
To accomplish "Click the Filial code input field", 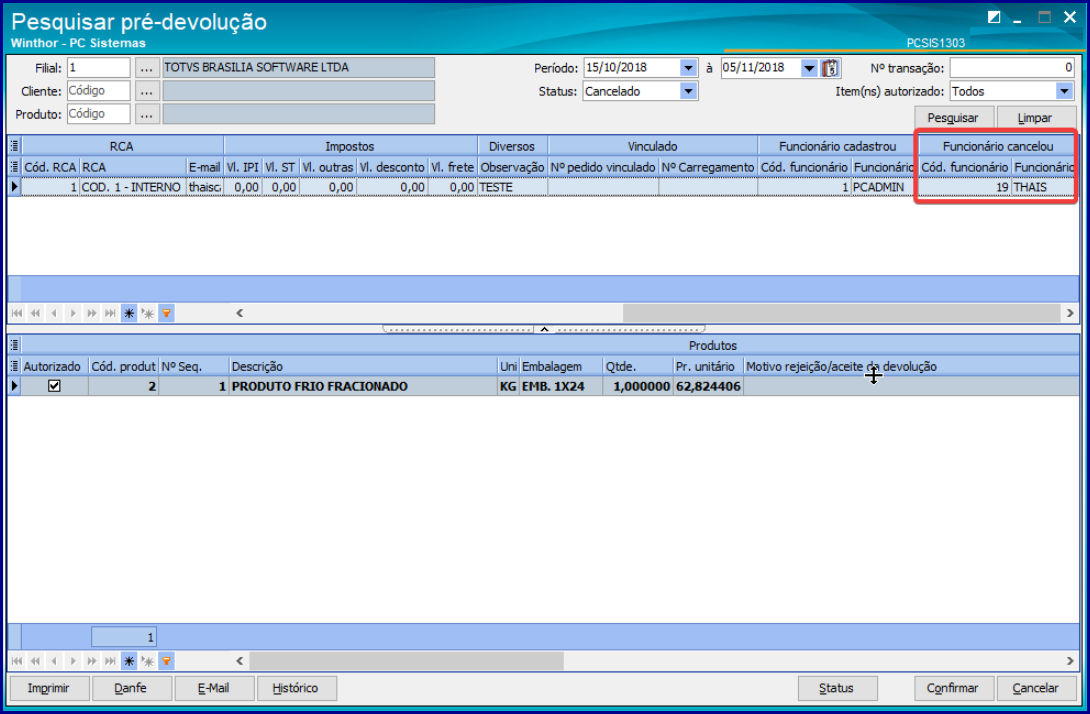I will (98, 68).
